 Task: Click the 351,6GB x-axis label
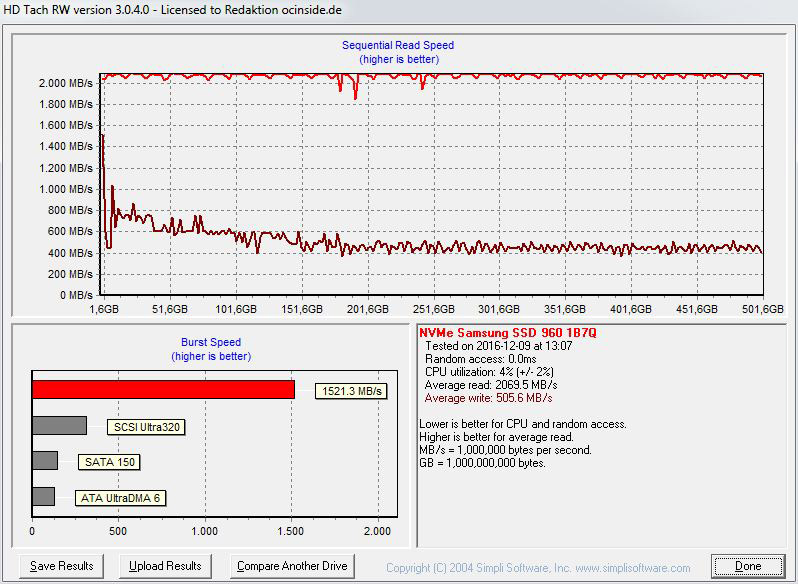tap(565, 309)
